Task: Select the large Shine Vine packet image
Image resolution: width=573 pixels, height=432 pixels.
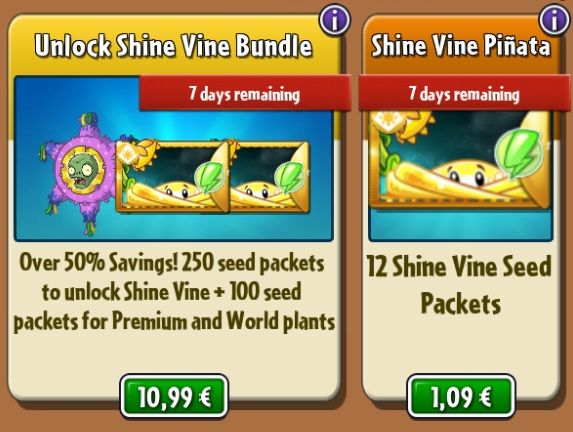Action: click(461, 159)
